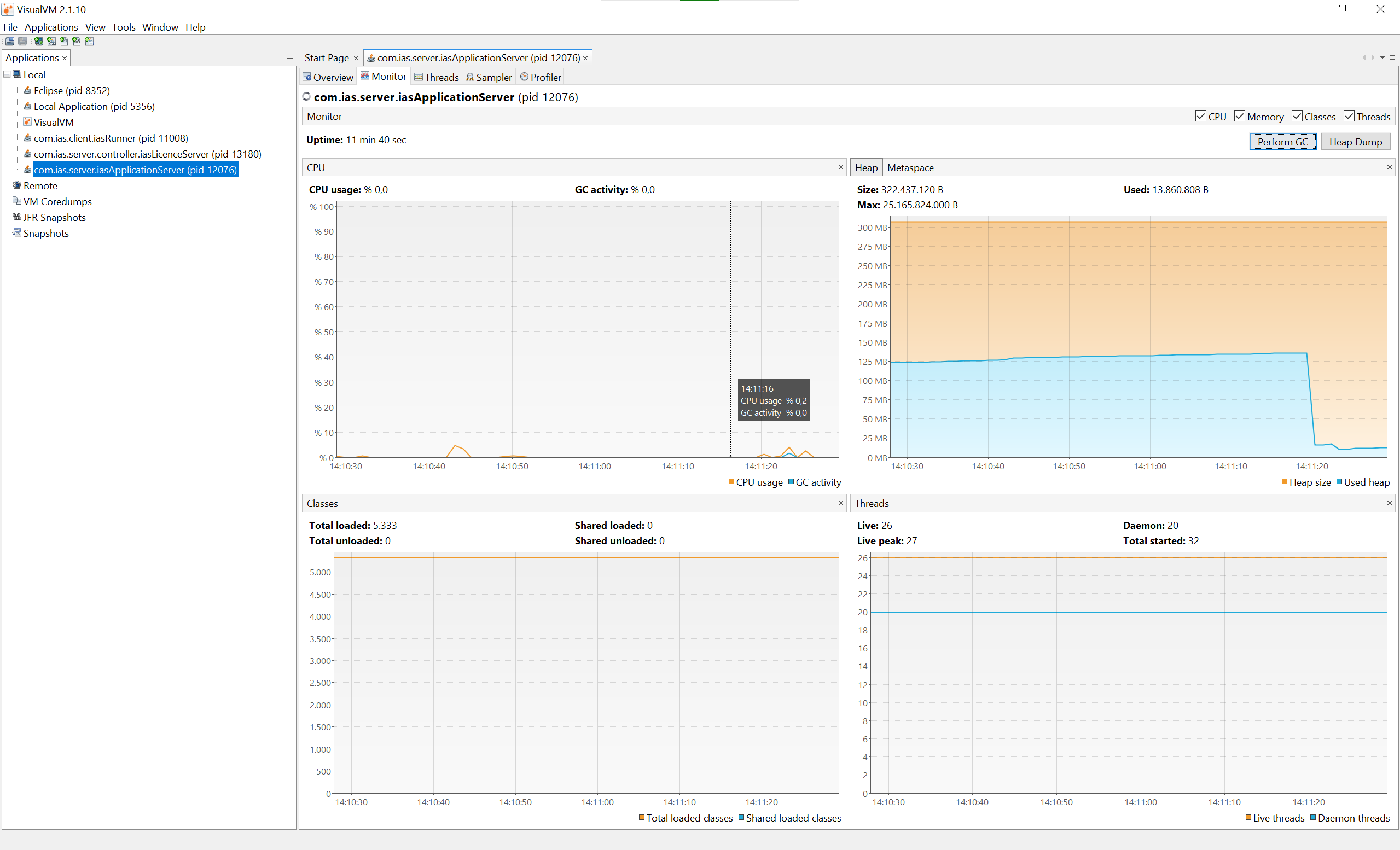The height and width of the screenshot is (850, 1400).
Task: Click the Remote hosts icon in the tree
Action: [x=17, y=186]
